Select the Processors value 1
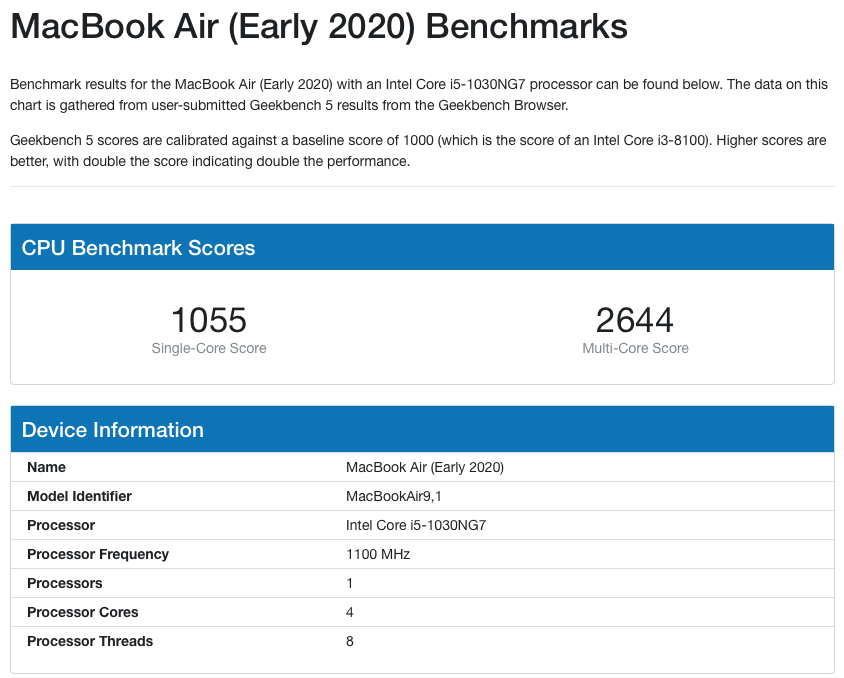The height and width of the screenshot is (678, 844). 349,583
